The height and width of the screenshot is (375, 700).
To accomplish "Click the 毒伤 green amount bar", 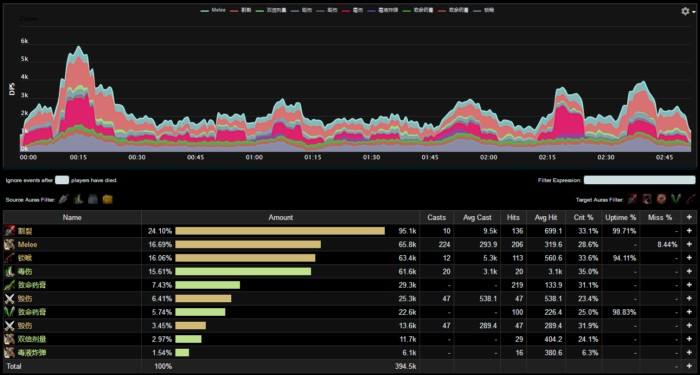I will pos(243,271).
